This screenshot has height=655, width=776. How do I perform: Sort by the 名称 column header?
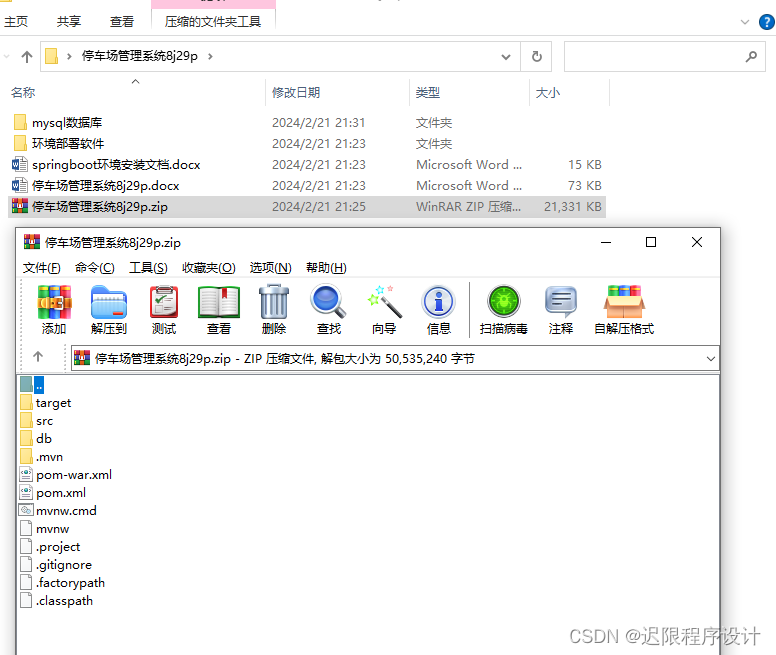tap(23, 93)
